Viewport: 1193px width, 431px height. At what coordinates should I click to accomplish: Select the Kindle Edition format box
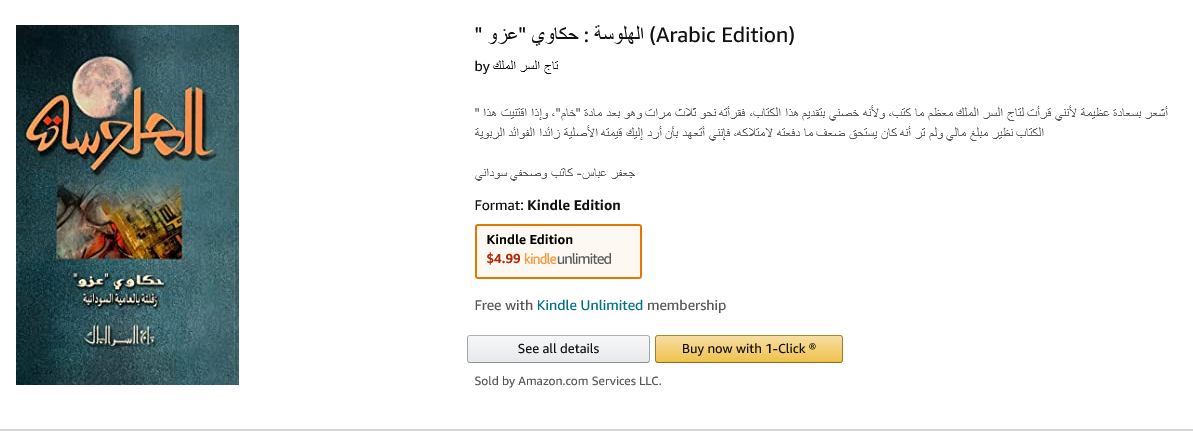558,250
